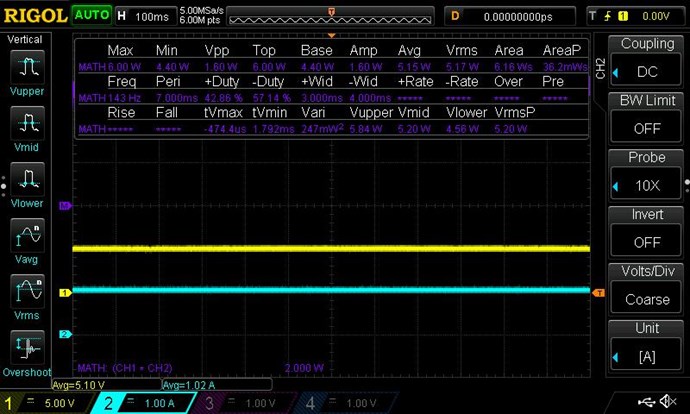Select channel 3 tab showing 1.00 V
Viewport: 690px width, 414px height.
click(x=244, y=403)
